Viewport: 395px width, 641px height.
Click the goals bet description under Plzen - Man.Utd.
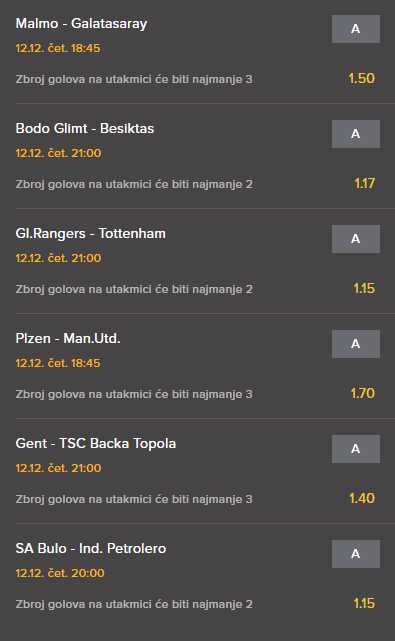click(134, 394)
